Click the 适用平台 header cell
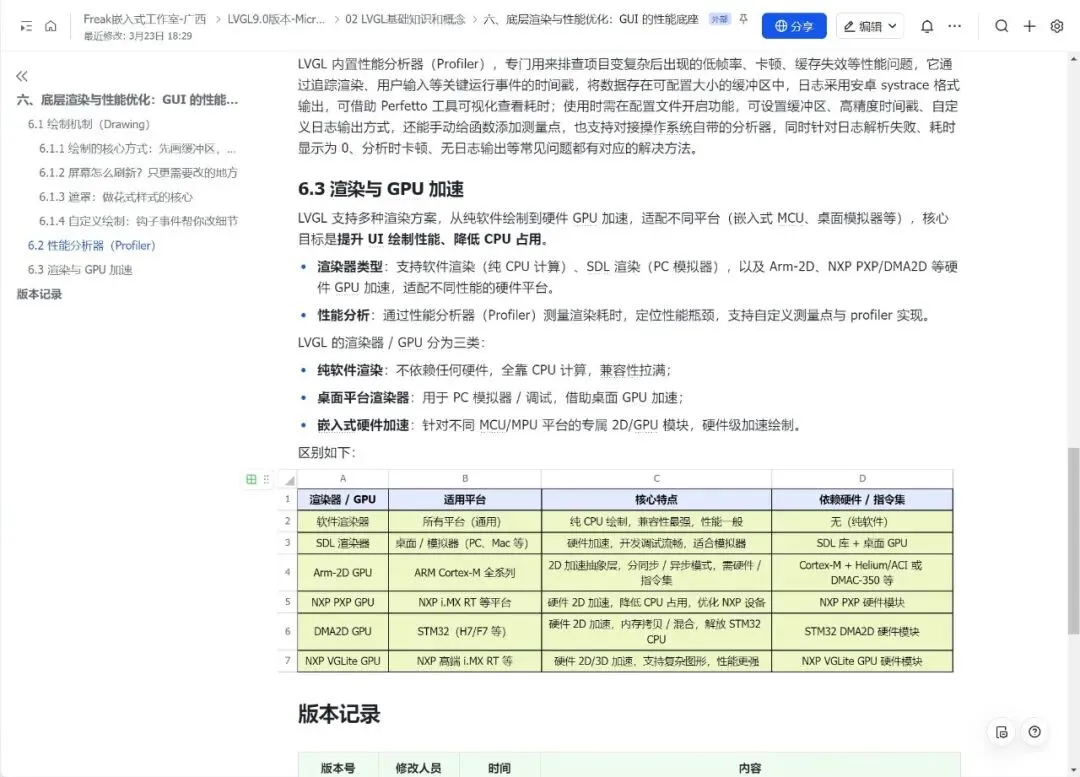Screen dimensions: 1080x777 465,499
